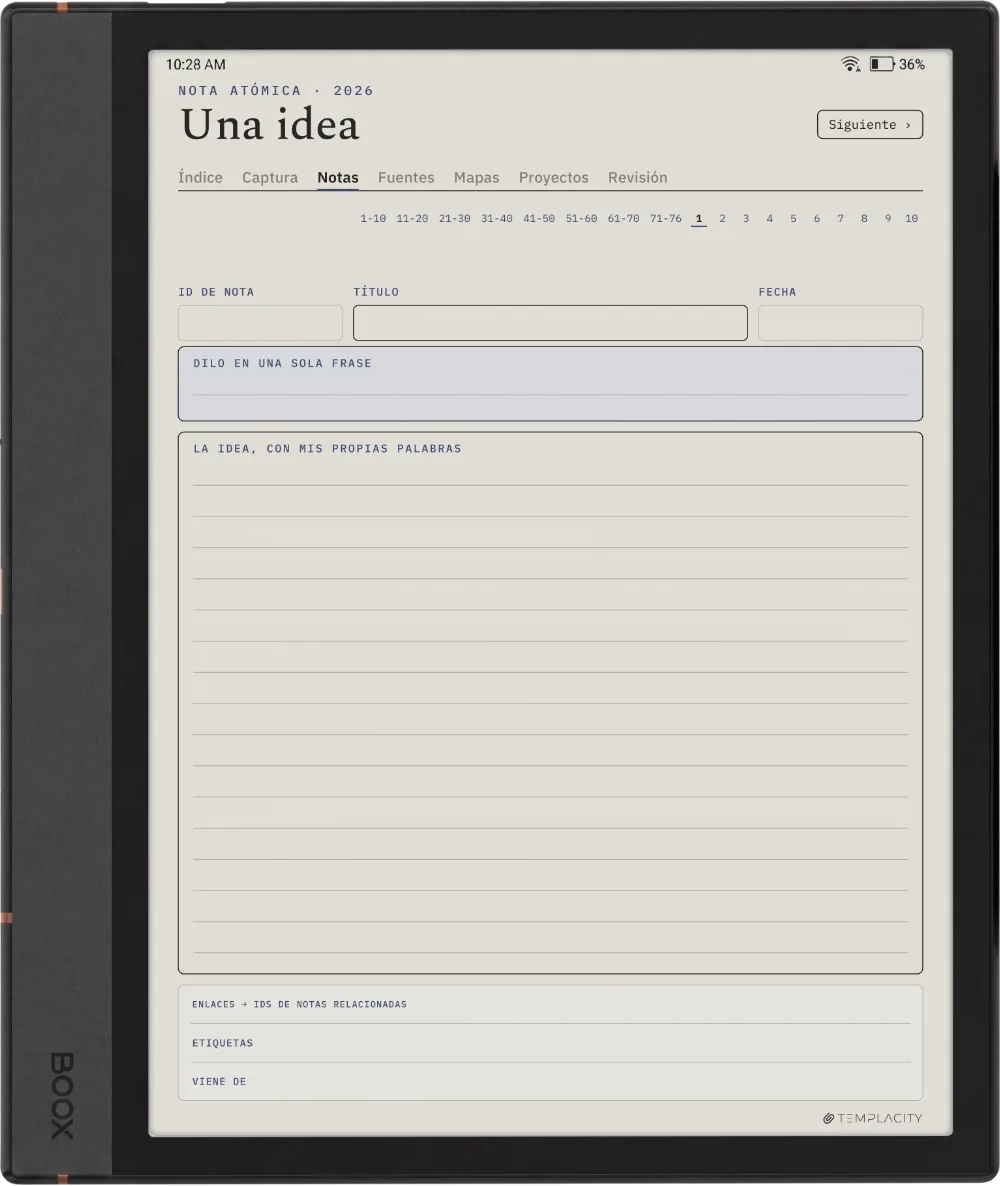Tap the battery indicator icon

tap(881, 64)
